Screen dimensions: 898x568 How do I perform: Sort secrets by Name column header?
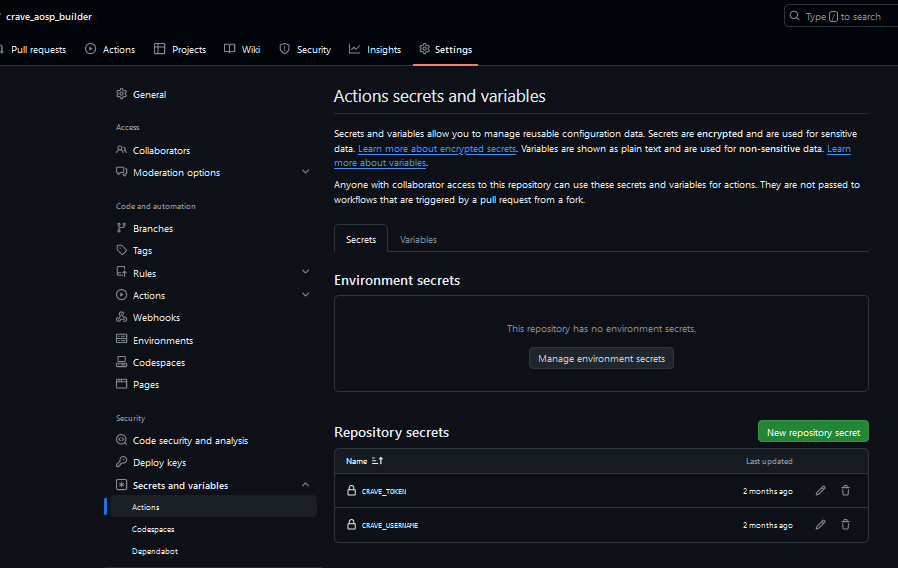[x=364, y=461]
